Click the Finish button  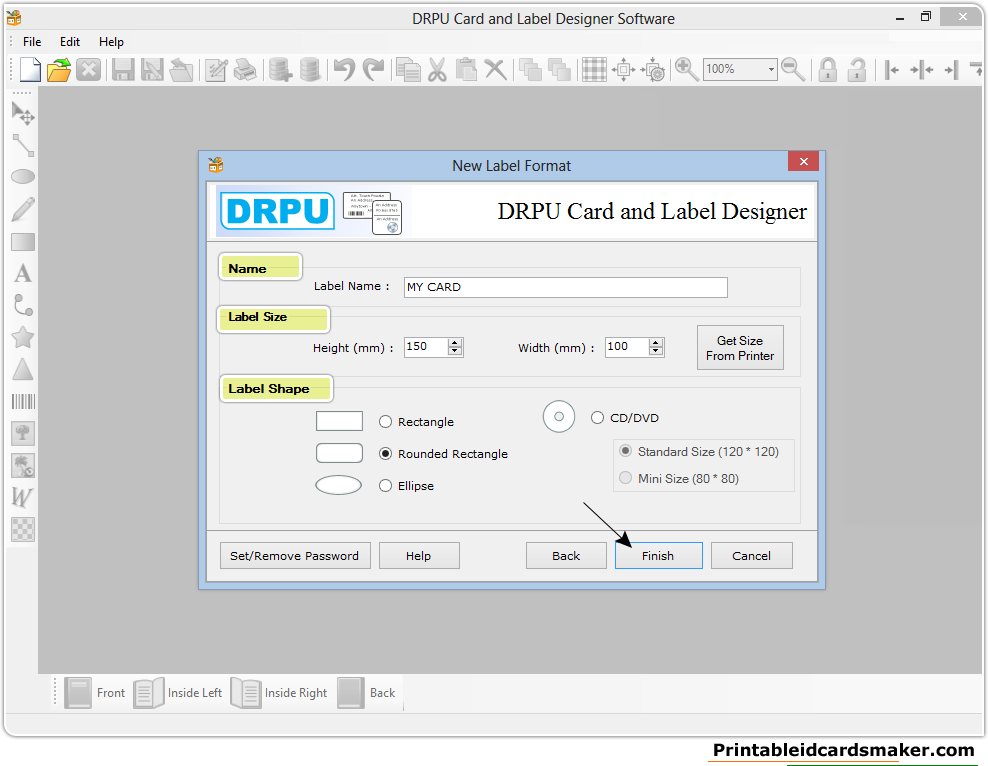(658, 556)
